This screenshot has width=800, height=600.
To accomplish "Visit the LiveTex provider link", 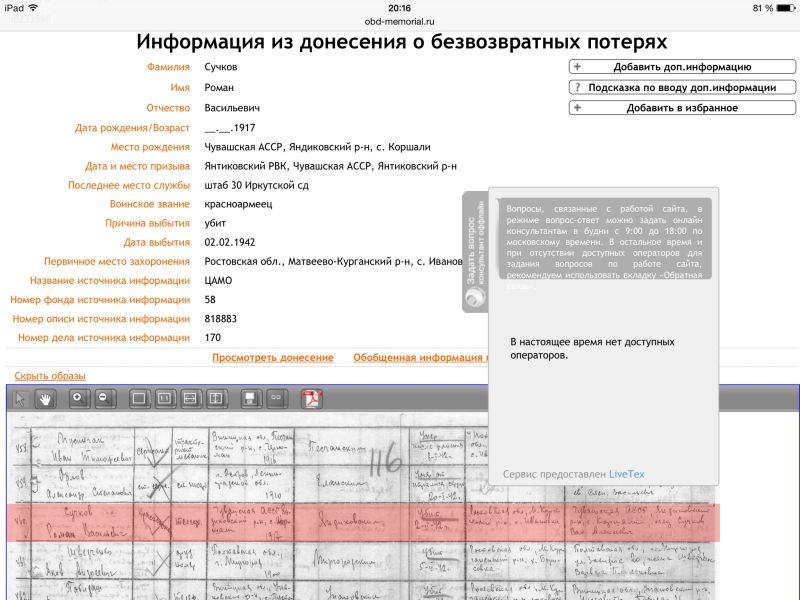I will pyautogui.click(x=627, y=474).
